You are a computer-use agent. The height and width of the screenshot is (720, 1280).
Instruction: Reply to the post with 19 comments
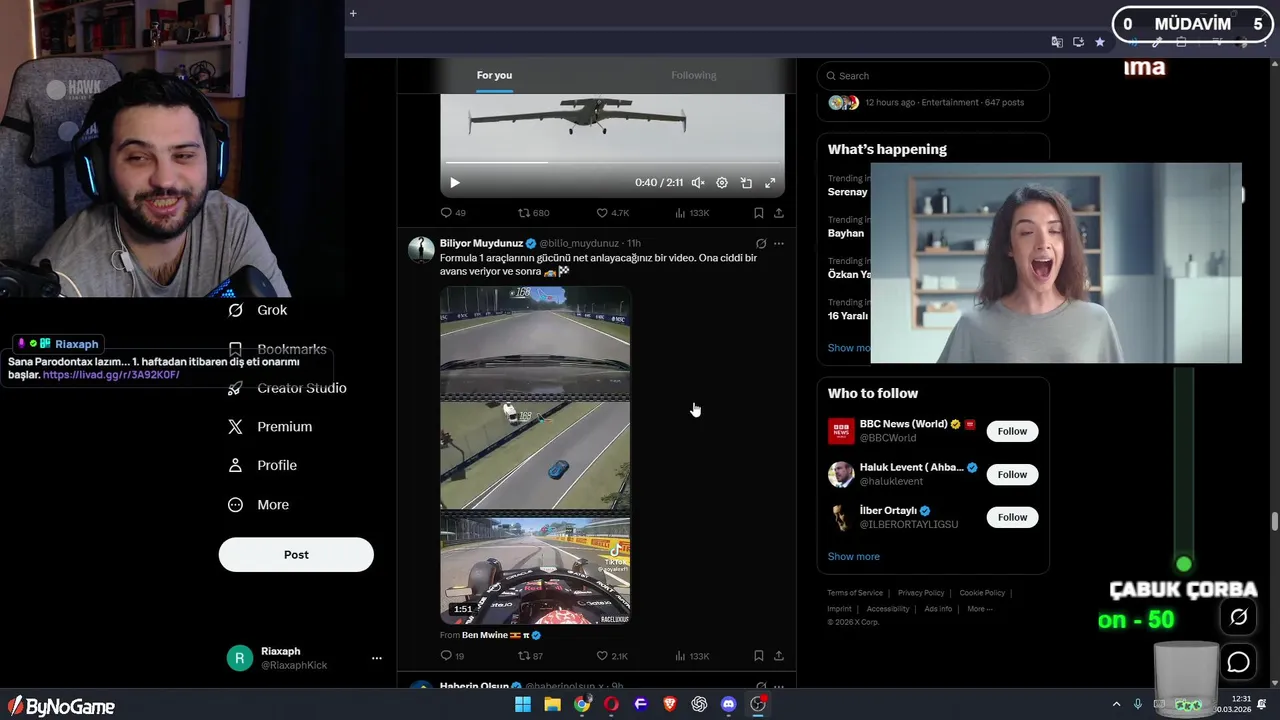(453, 656)
